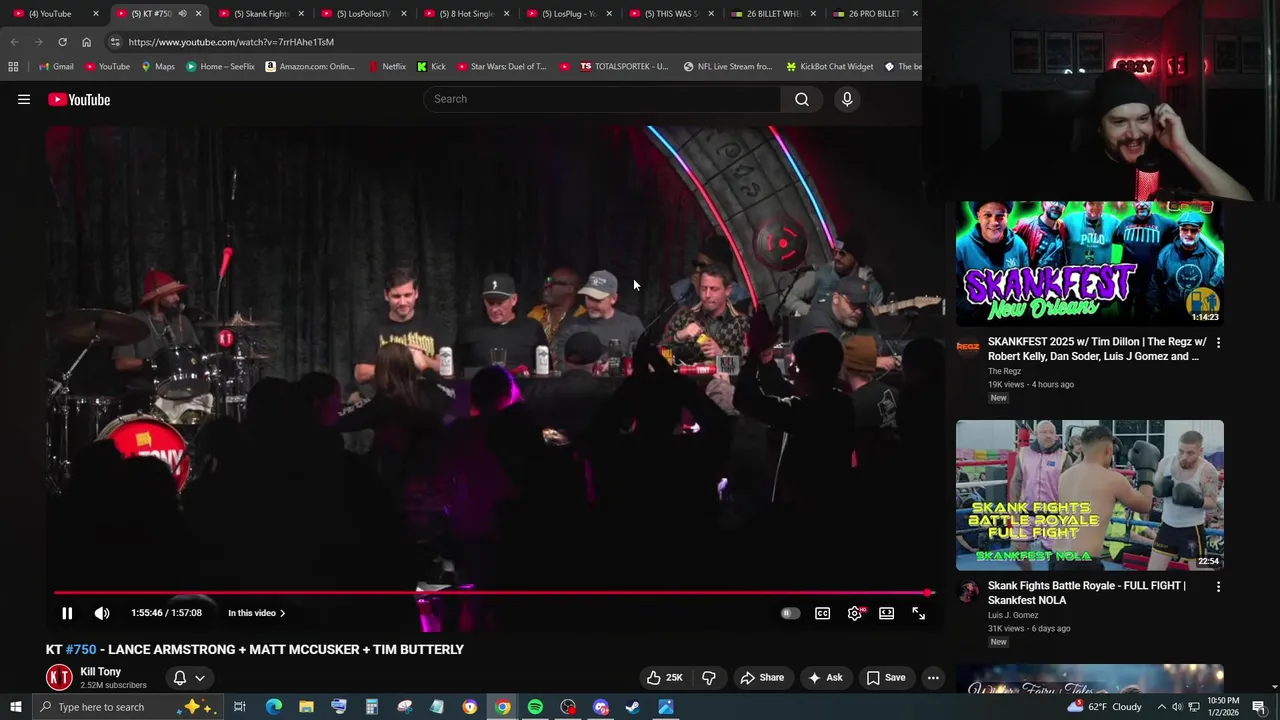
Task: Save the video to a playlist
Action: tap(886, 677)
